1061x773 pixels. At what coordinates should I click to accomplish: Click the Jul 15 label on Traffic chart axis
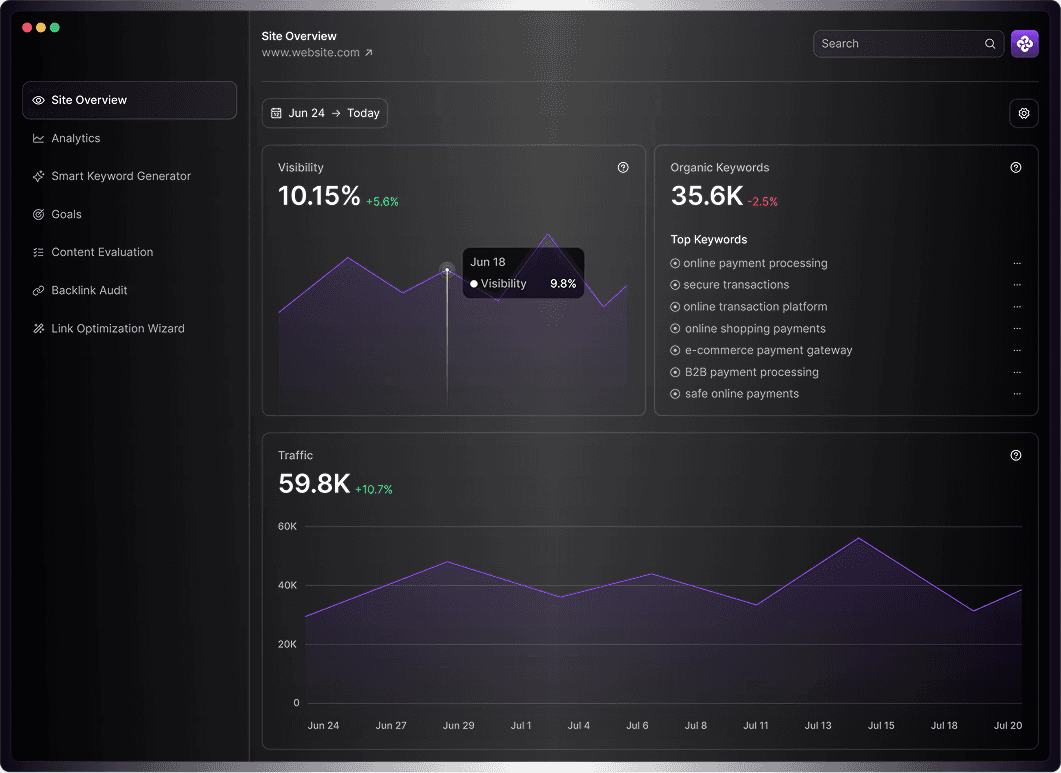point(881,726)
